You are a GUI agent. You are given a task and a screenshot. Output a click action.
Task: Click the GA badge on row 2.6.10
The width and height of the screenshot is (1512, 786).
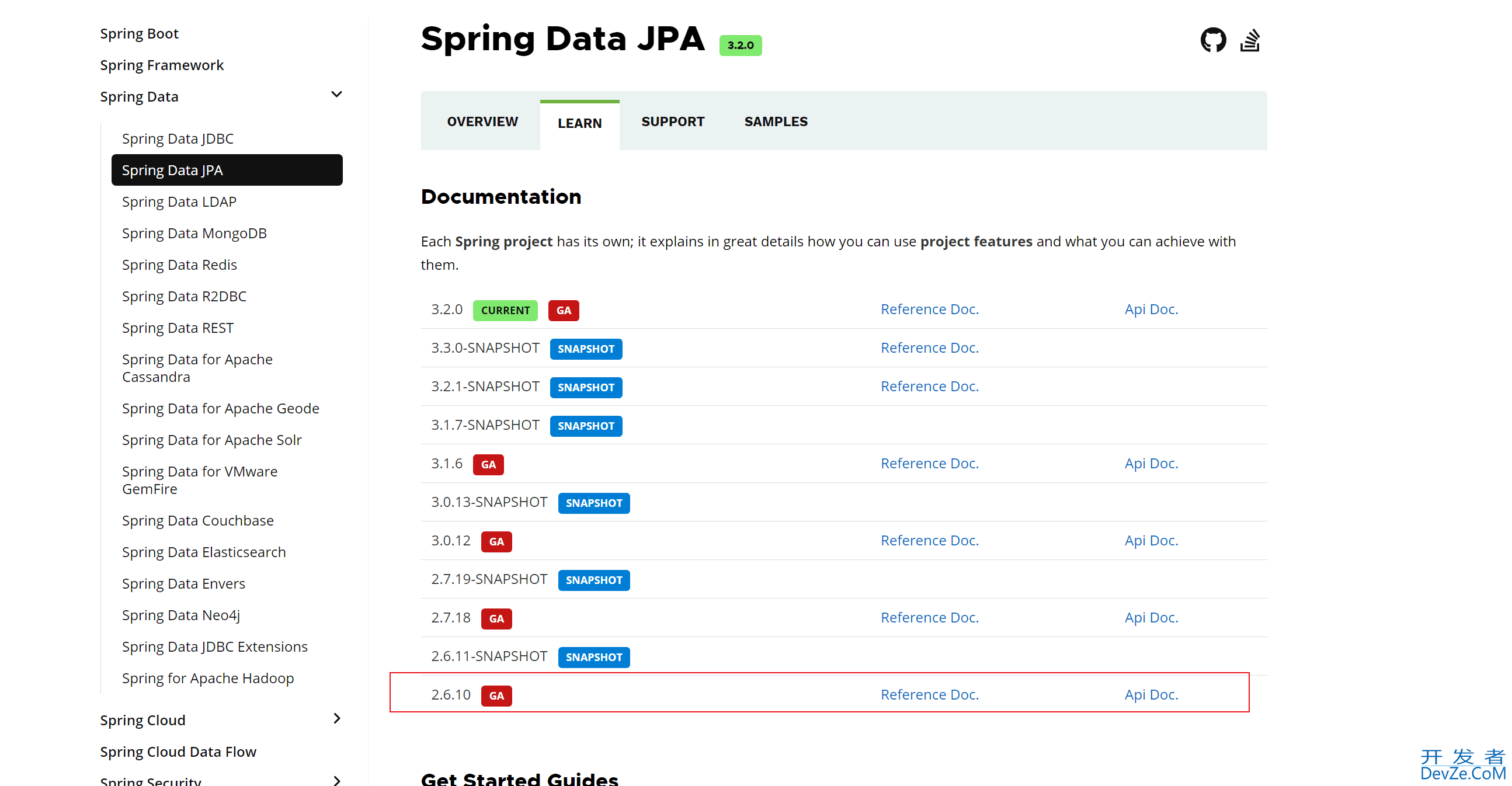[x=496, y=695]
